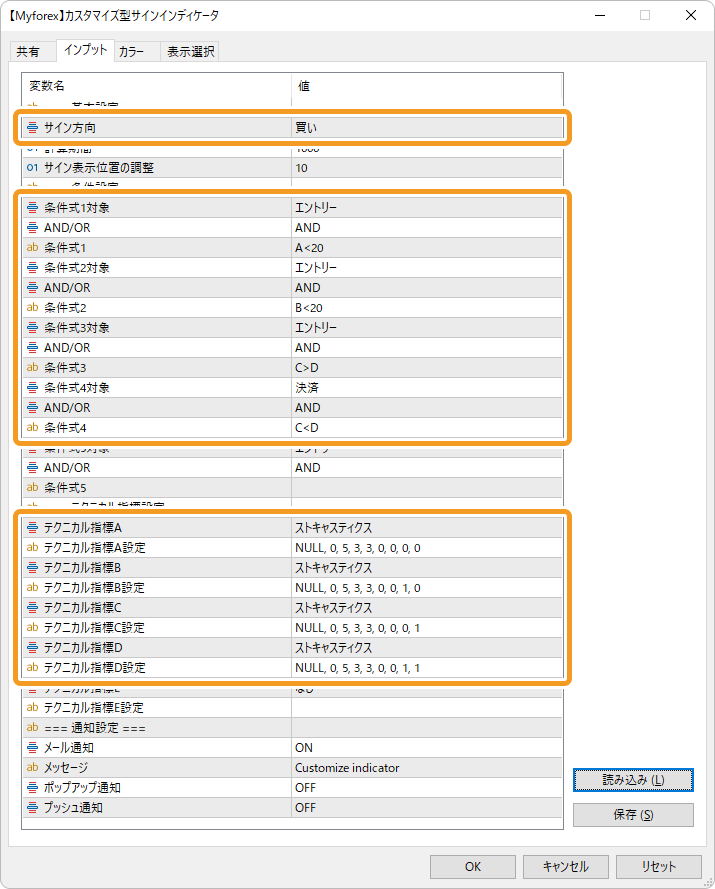This screenshot has height=889, width=715.
Task: Switch to the 表示選択 tab
Action: point(190,52)
